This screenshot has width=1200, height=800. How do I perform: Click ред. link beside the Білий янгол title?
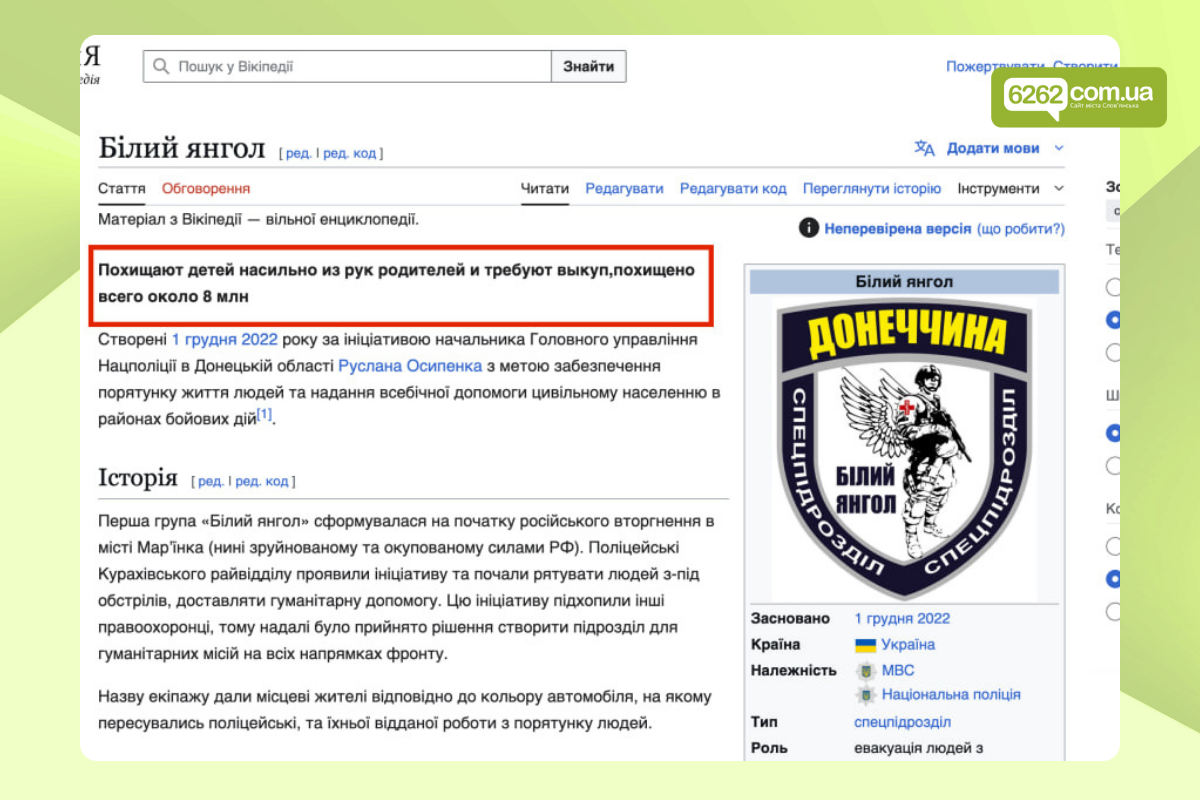298,153
